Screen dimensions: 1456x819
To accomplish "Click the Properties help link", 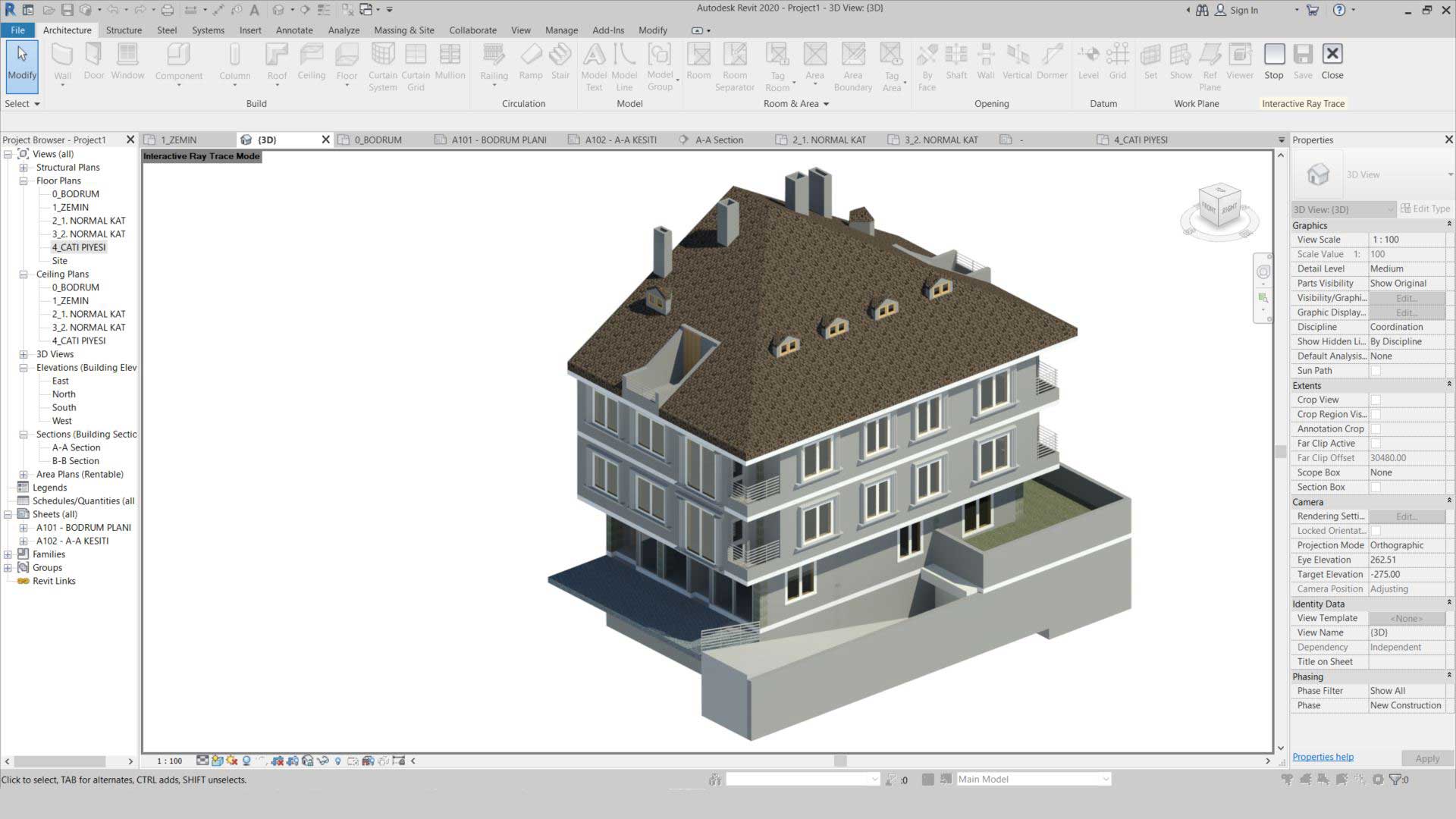I will coord(1323,757).
